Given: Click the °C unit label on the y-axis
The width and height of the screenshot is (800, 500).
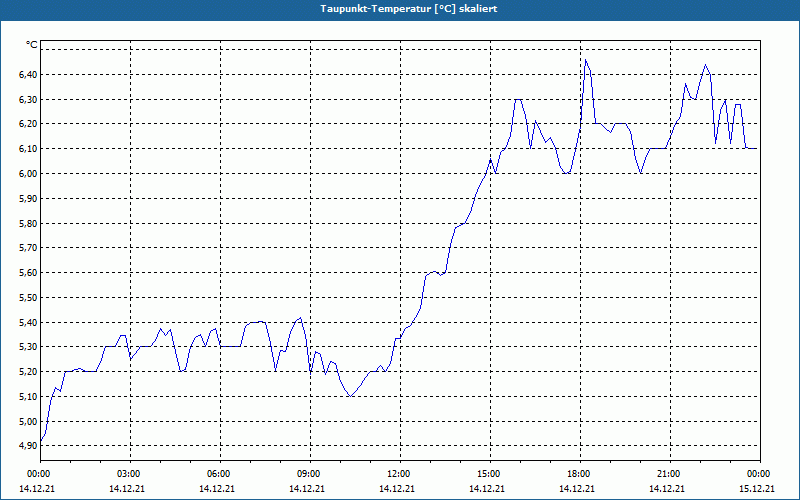Looking at the screenshot, I should [32, 45].
